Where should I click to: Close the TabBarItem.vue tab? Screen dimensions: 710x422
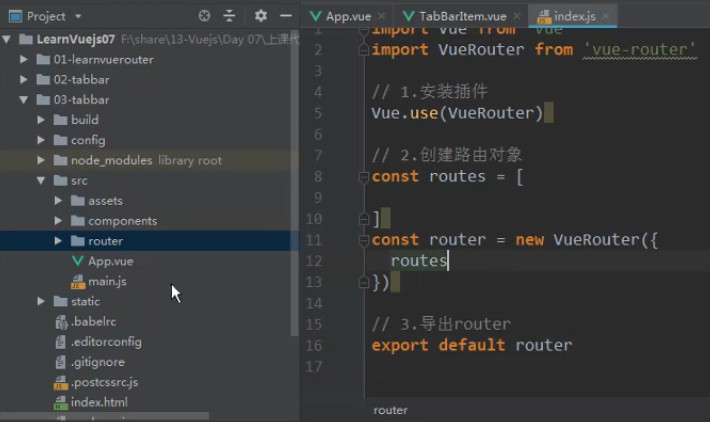coord(517,16)
